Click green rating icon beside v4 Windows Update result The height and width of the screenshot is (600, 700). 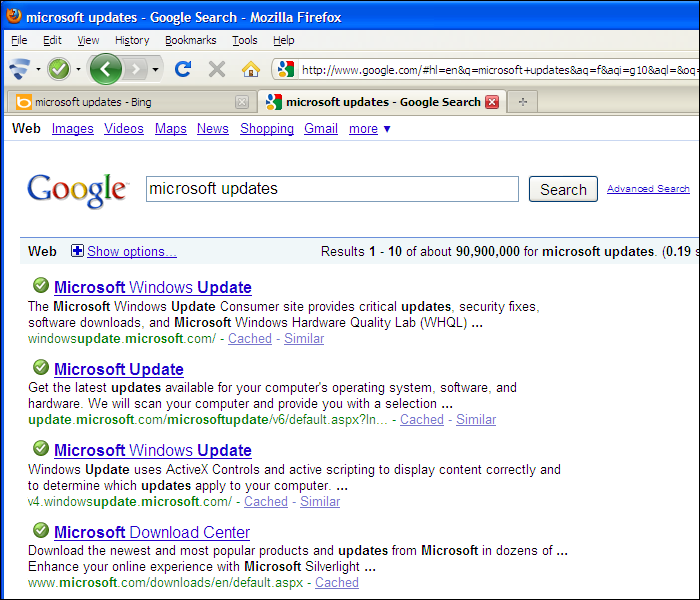[x=41, y=448]
